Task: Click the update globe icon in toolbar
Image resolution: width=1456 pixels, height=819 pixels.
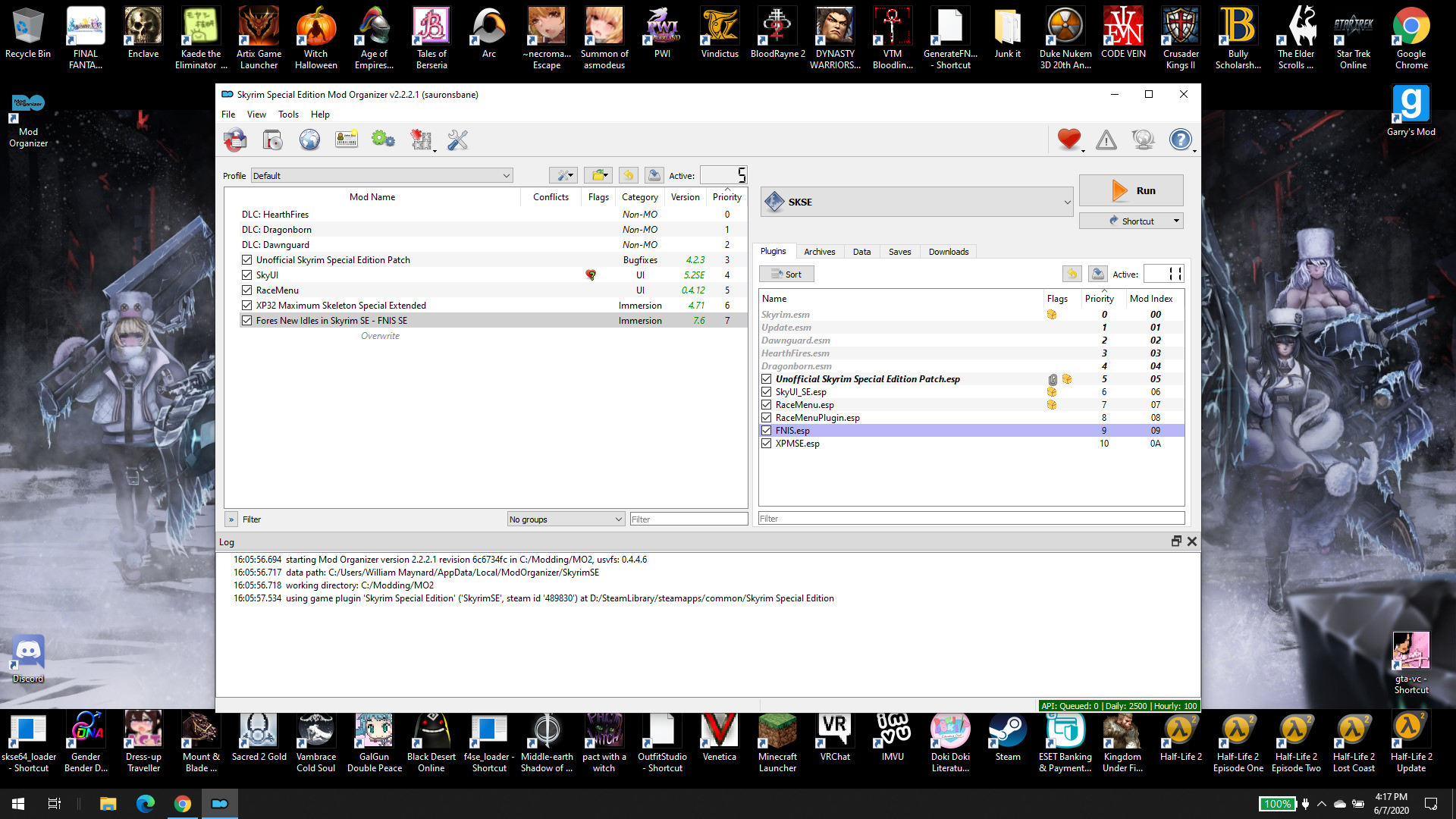Action: 1143,140
